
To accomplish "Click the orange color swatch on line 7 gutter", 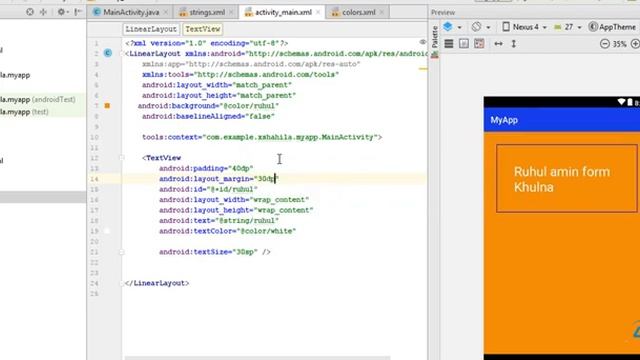I will [107, 106].
